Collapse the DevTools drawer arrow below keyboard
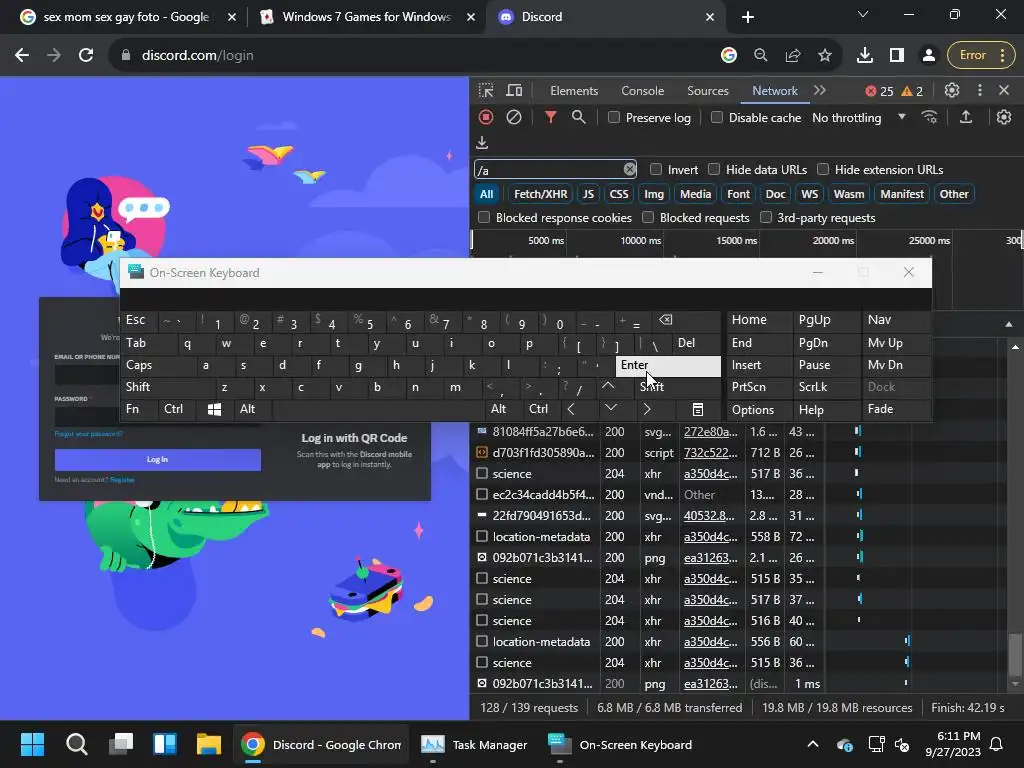Image resolution: width=1024 pixels, height=768 pixels. click(1009, 324)
